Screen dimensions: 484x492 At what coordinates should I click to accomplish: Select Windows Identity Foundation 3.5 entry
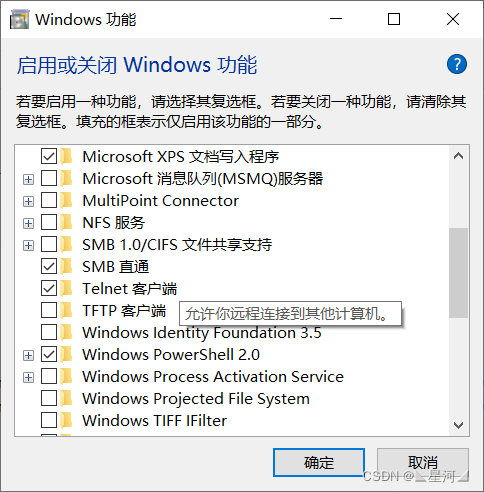[202, 333]
